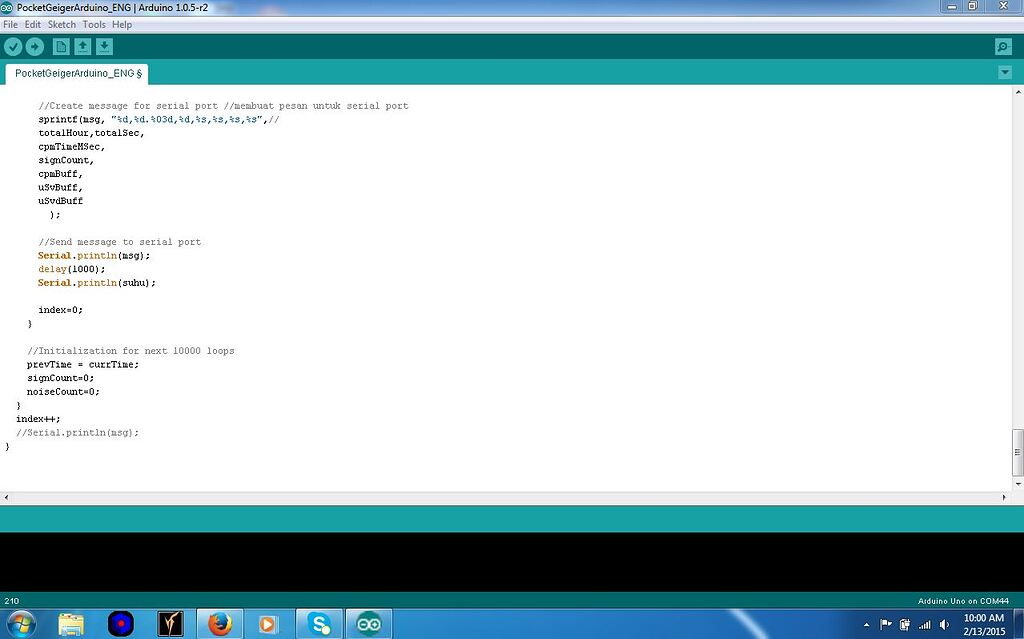Screen dimensions: 1024x639
Task: Click the network signal icon in system tray
Action: [925, 622]
